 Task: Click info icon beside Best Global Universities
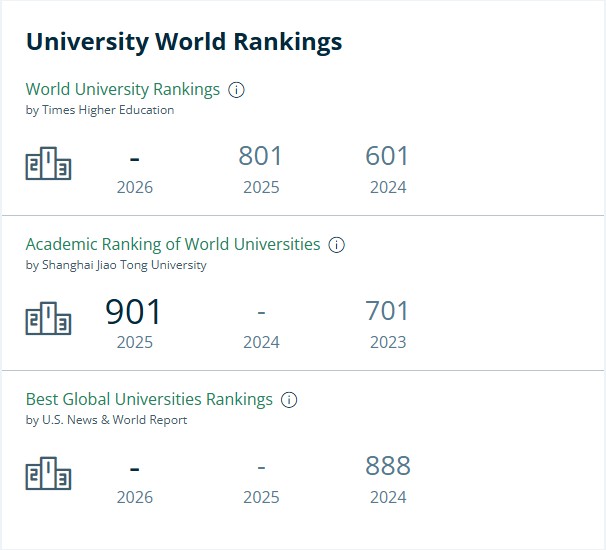(x=289, y=400)
